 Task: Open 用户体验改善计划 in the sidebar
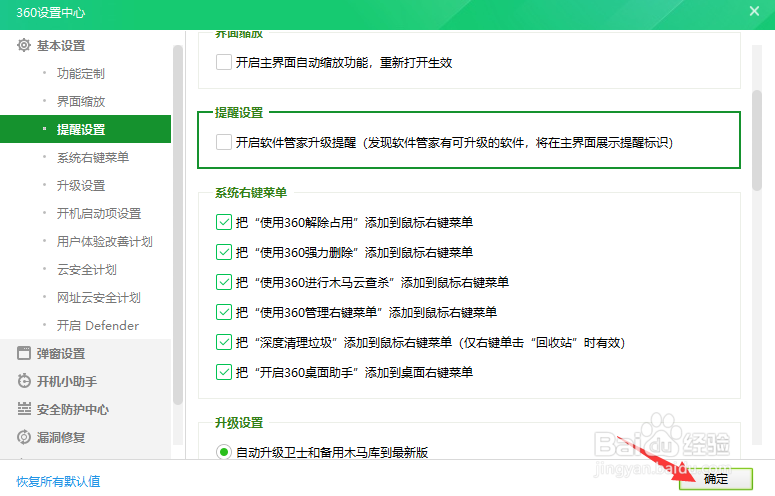point(104,242)
